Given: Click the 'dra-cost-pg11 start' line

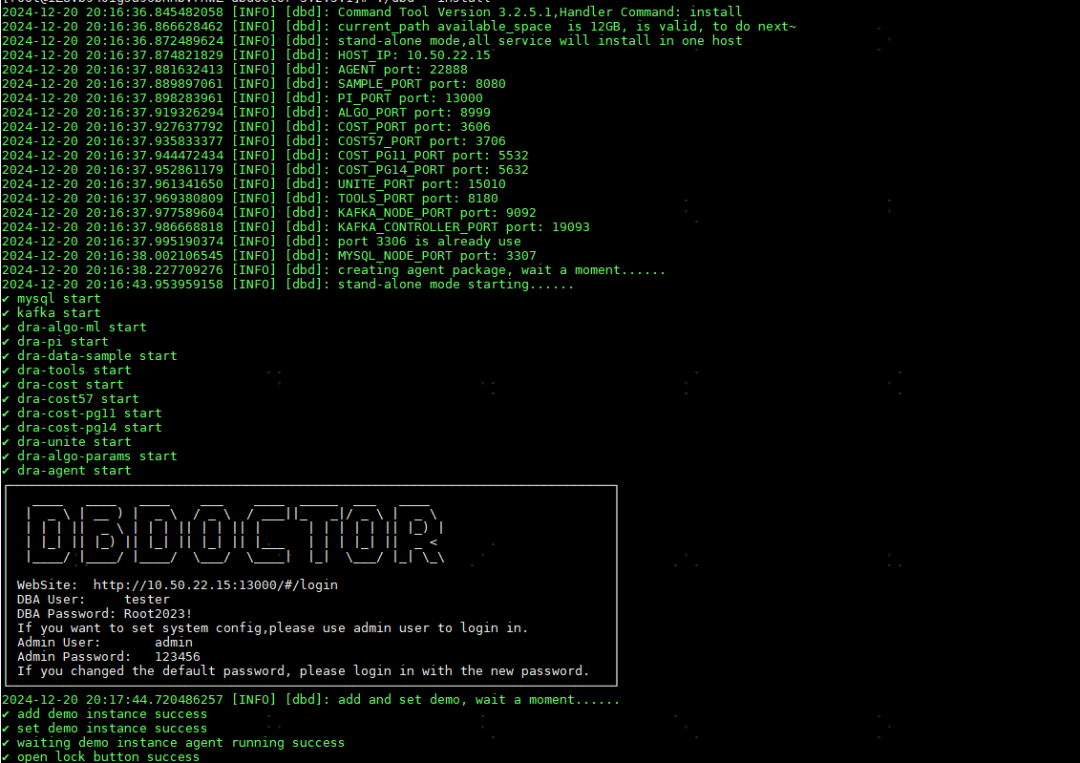Looking at the screenshot, I should 82,413.
